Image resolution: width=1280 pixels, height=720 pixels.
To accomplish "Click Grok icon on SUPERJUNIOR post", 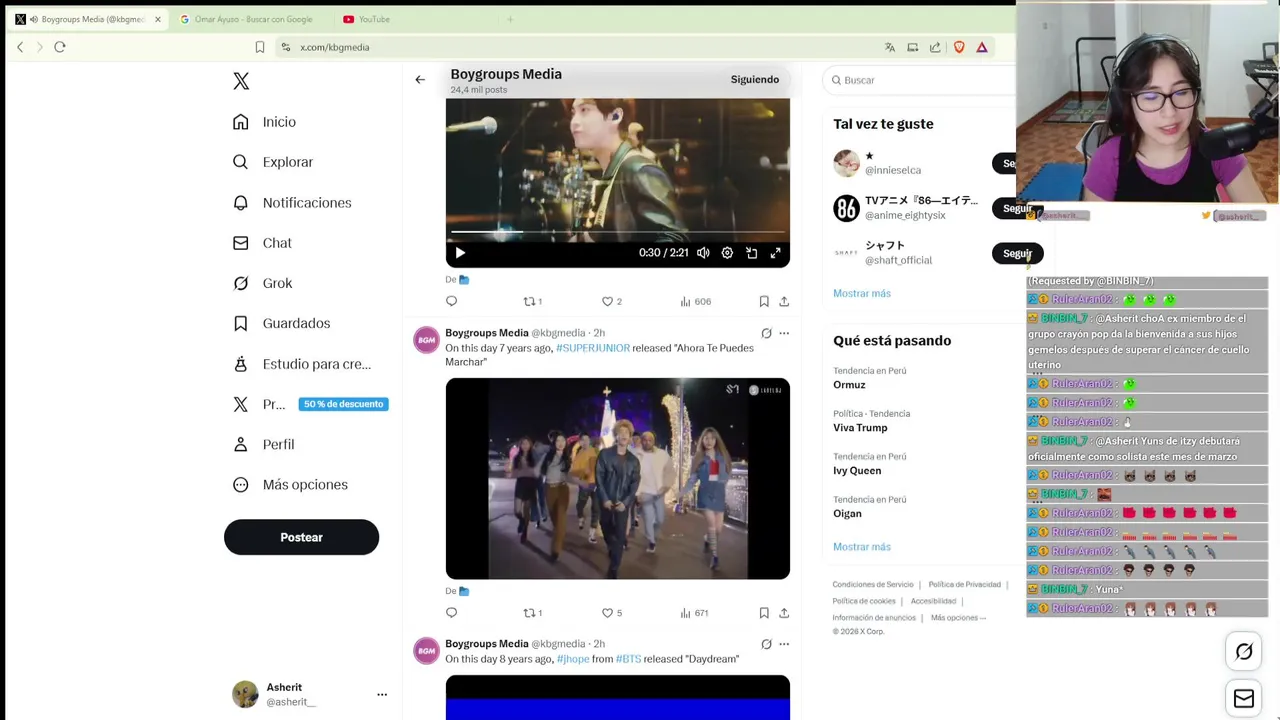I will tap(766, 333).
